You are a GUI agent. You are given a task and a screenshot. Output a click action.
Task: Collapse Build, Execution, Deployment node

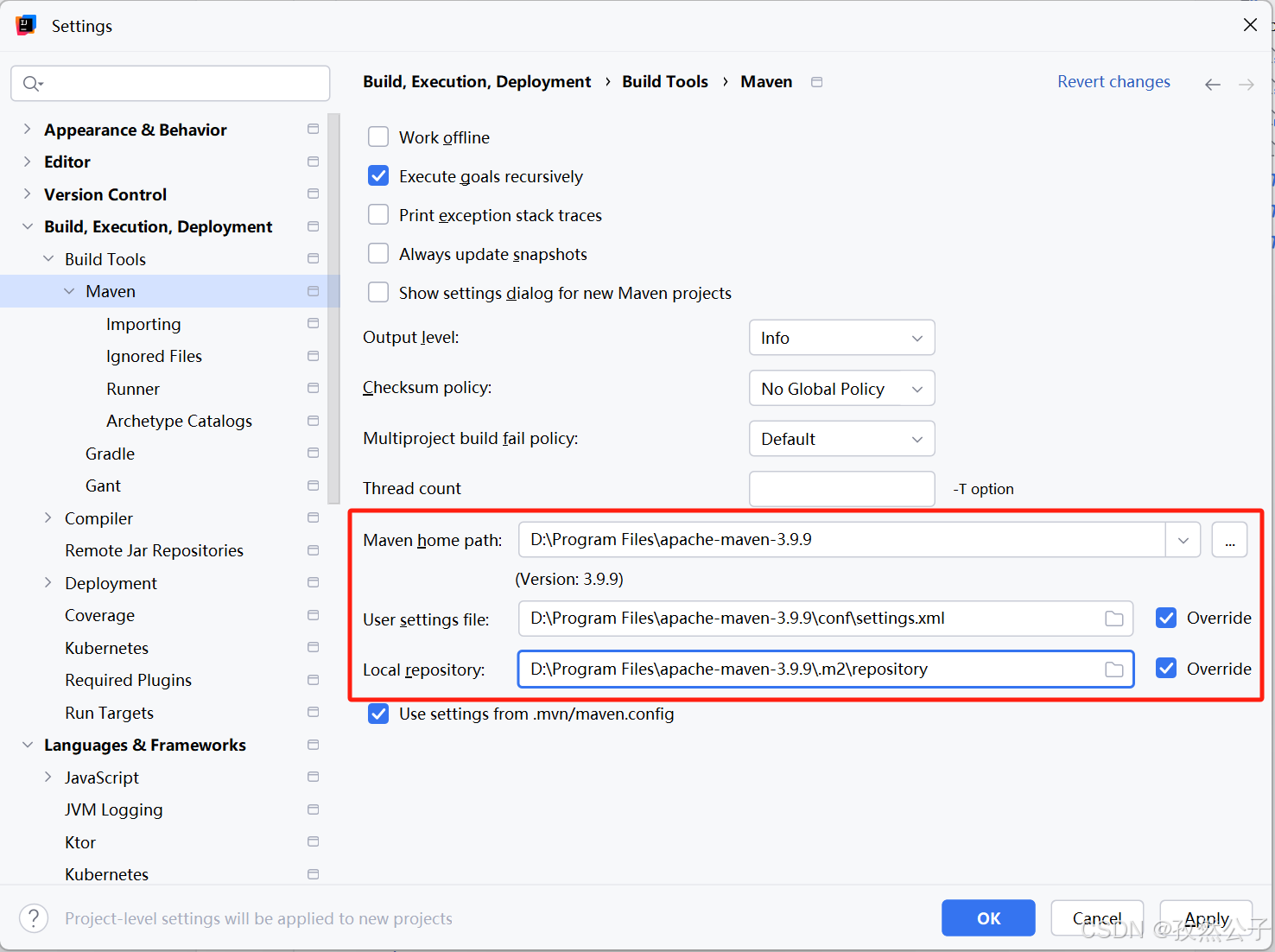27,226
